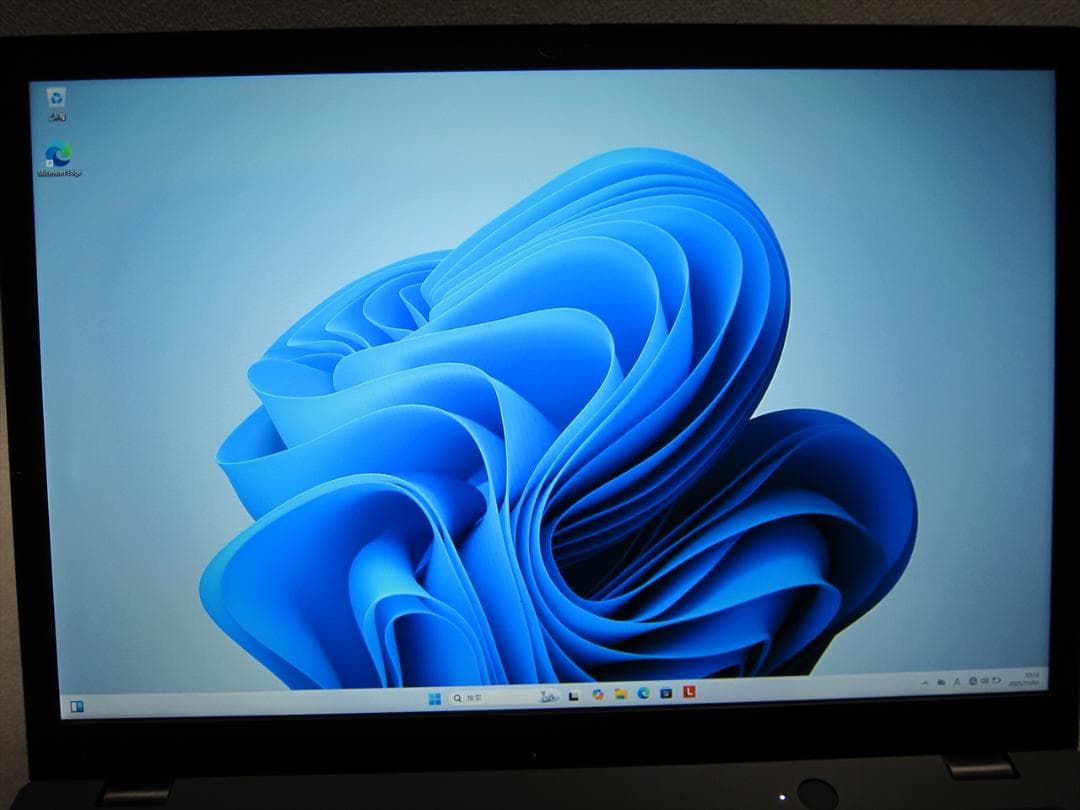This screenshot has height=810, width=1080.
Task: Open Task View from the taskbar
Action: pos(574,695)
